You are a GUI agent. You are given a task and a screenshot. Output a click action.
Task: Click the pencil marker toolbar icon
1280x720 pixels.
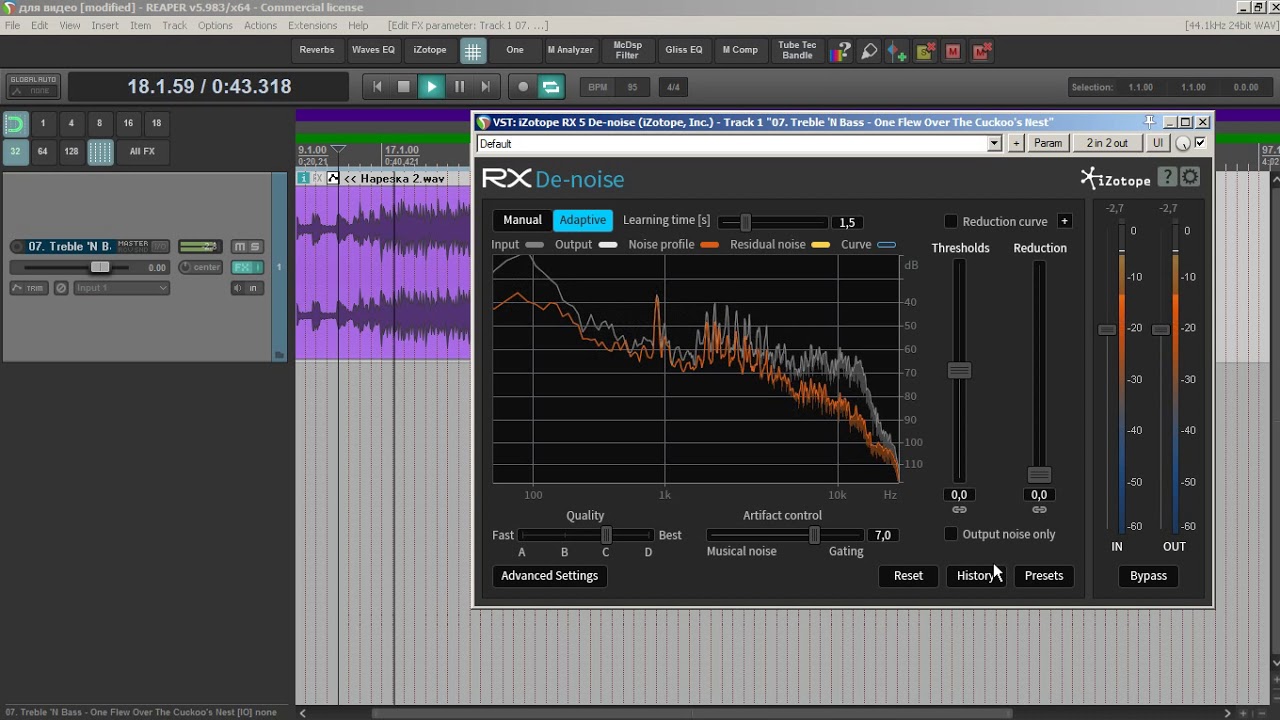pyautogui.click(x=869, y=50)
